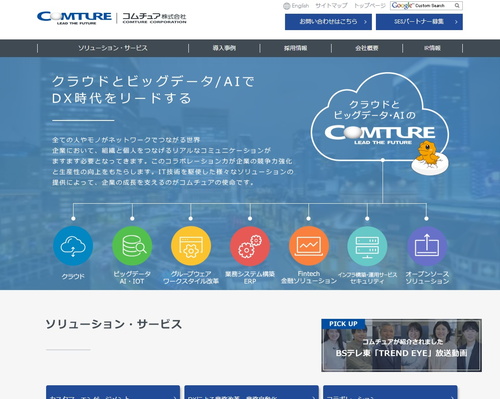Open the orange Fintech chart laptop icon
The image size is (500, 399).
tap(309, 246)
